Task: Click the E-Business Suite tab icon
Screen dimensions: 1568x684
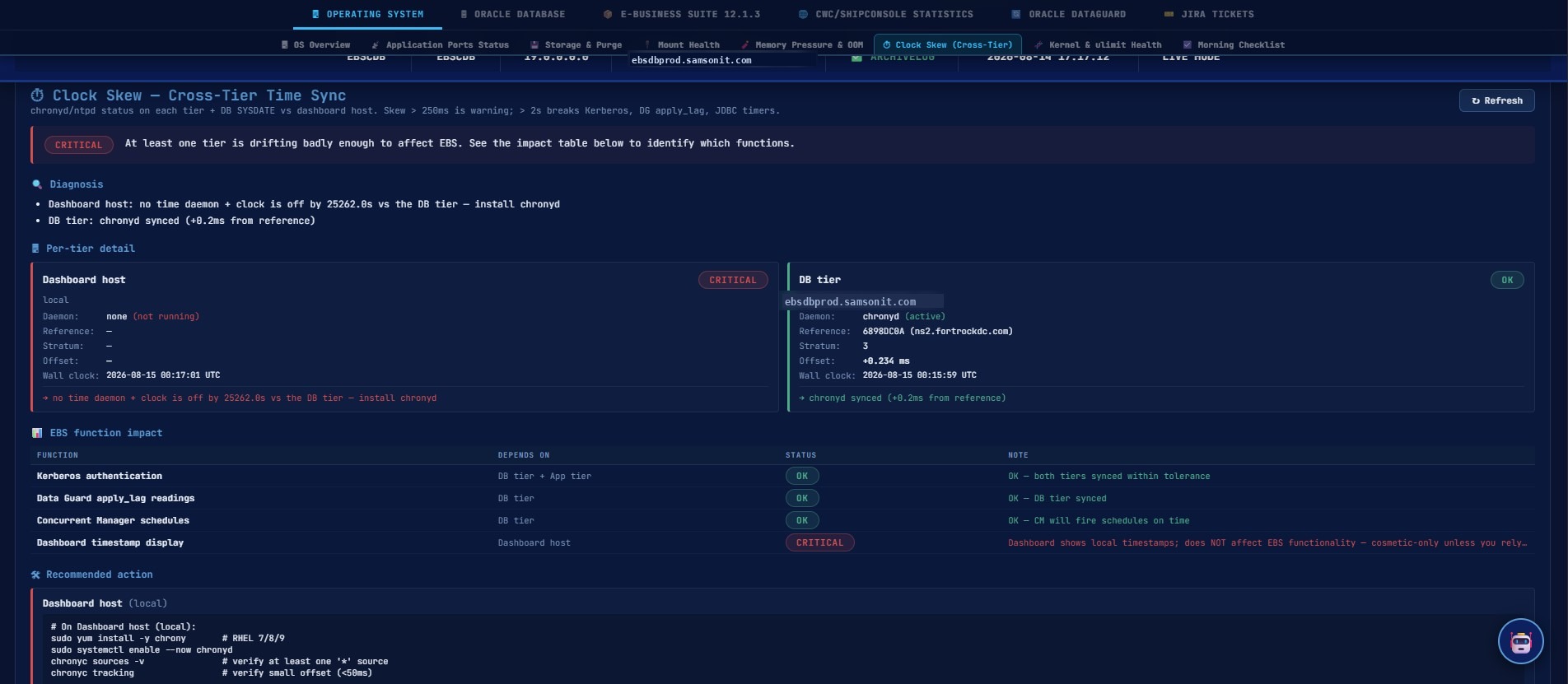Action: coord(608,14)
